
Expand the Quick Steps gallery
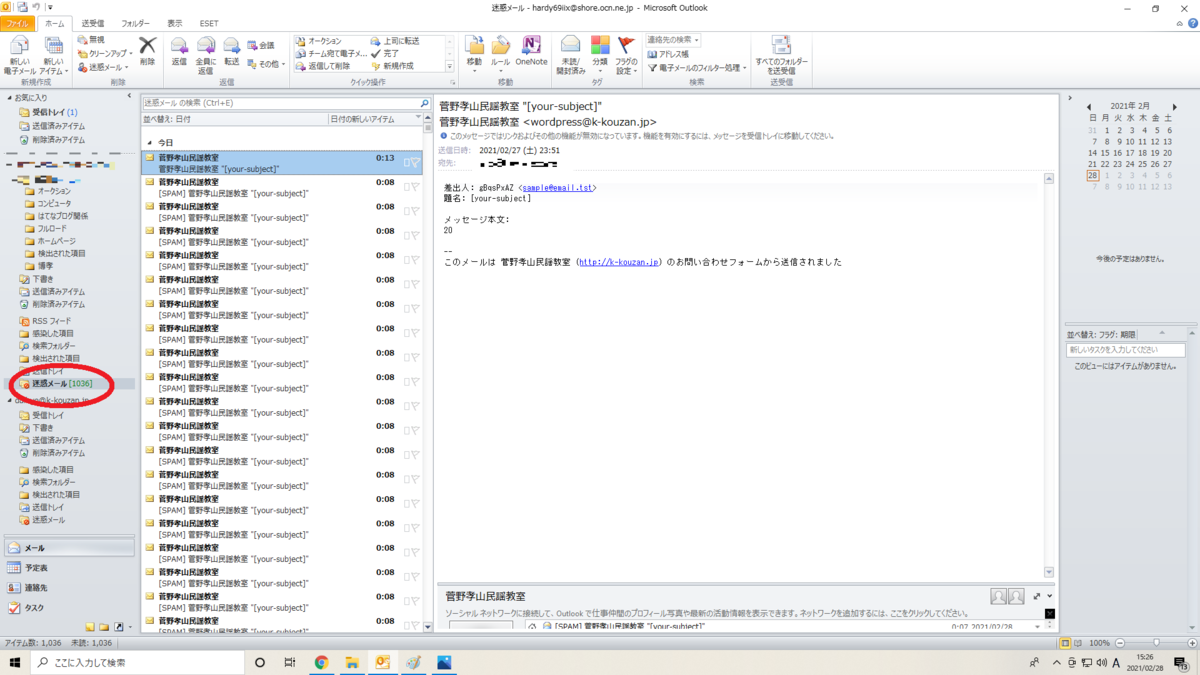pos(449,65)
